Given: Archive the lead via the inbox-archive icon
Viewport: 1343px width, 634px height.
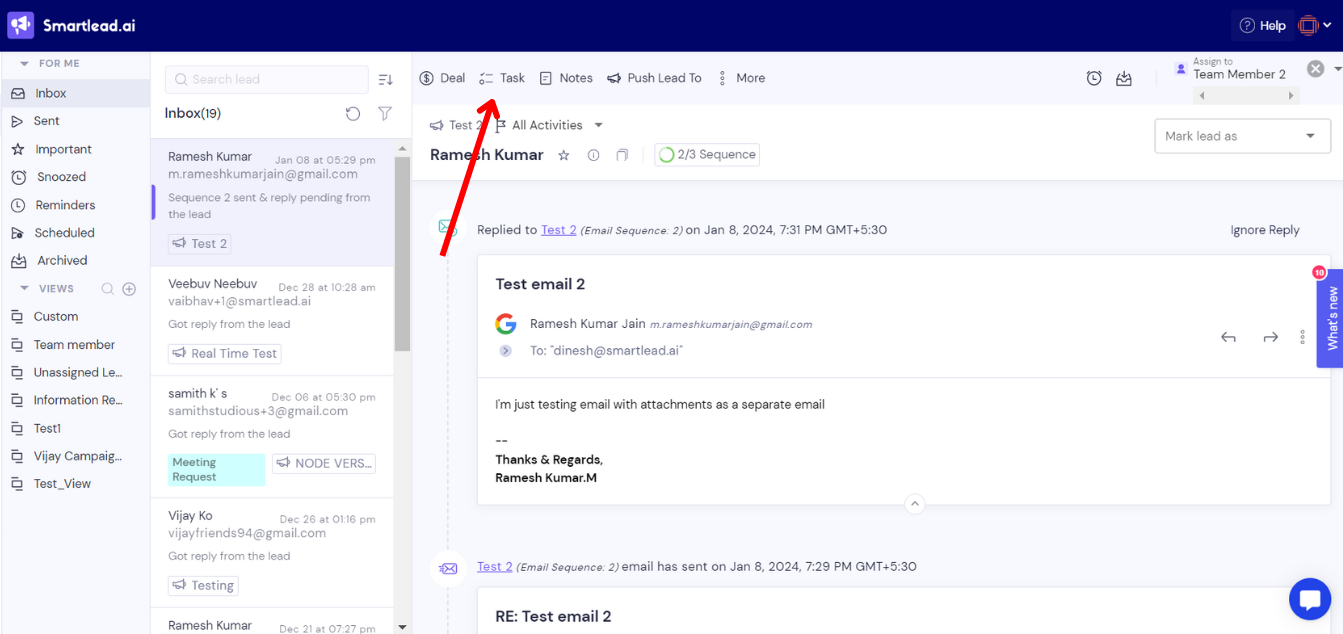Looking at the screenshot, I should (1123, 77).
